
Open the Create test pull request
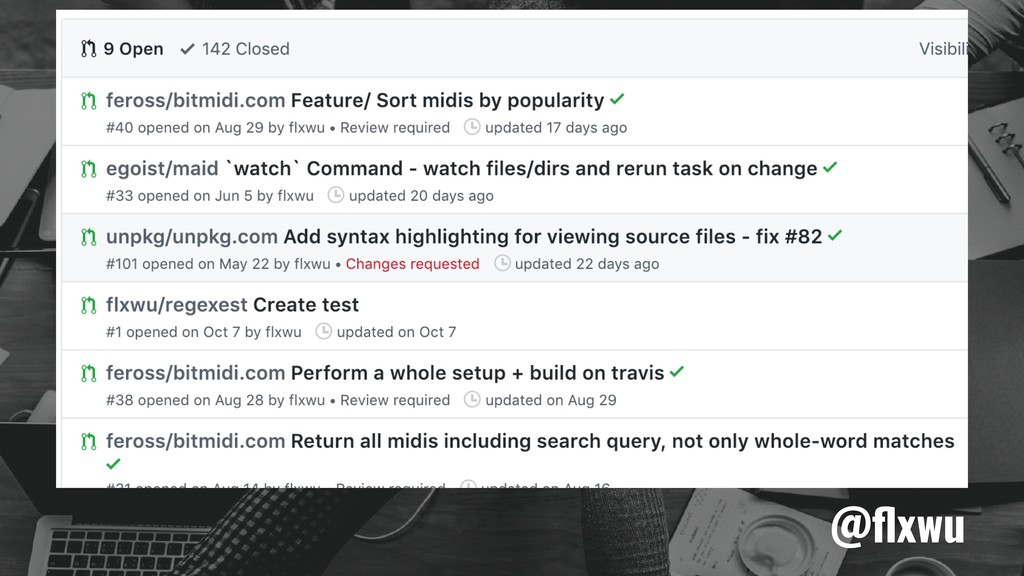306,305
